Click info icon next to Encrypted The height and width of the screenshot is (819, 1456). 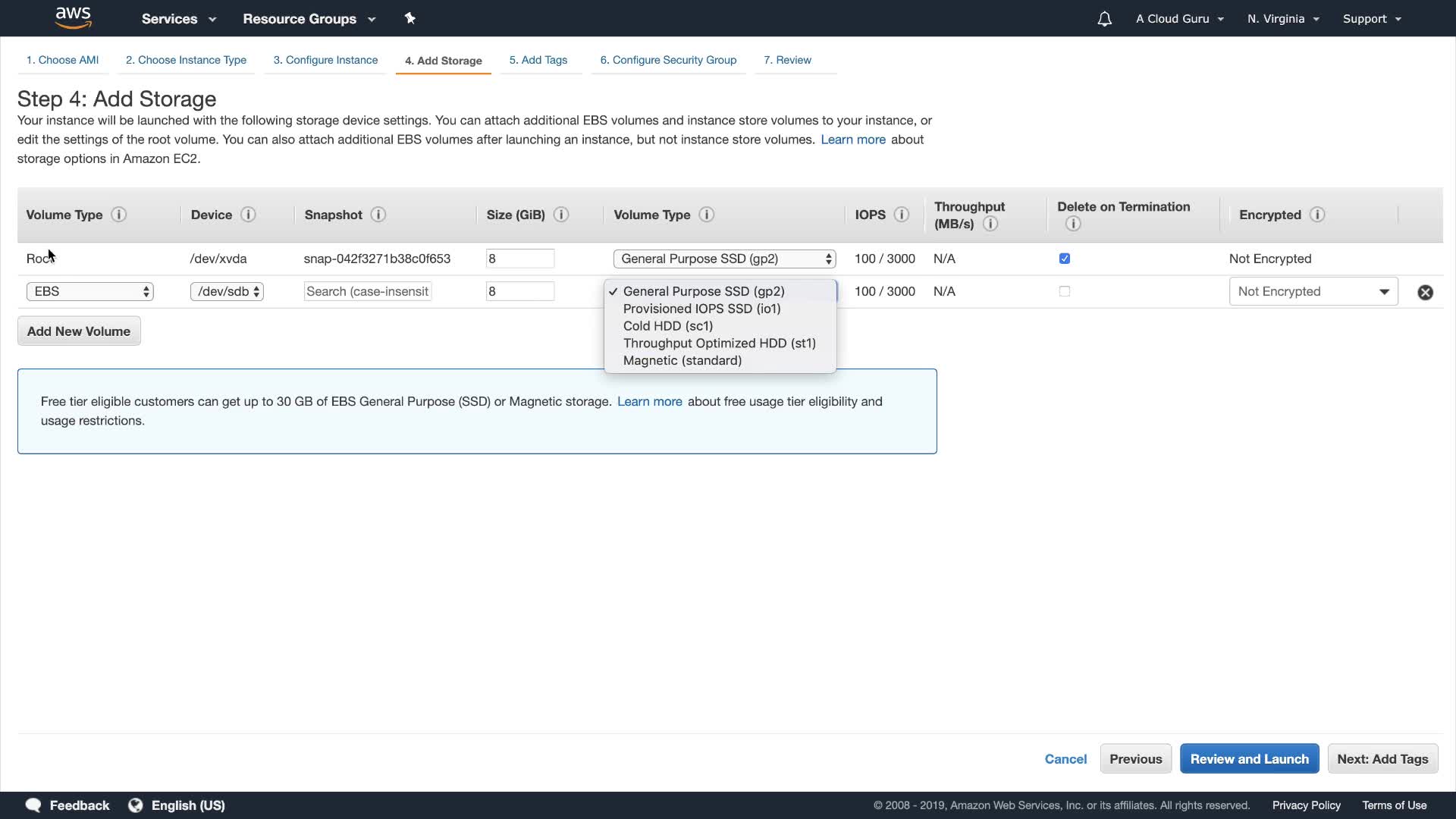tap(1317, 215)
